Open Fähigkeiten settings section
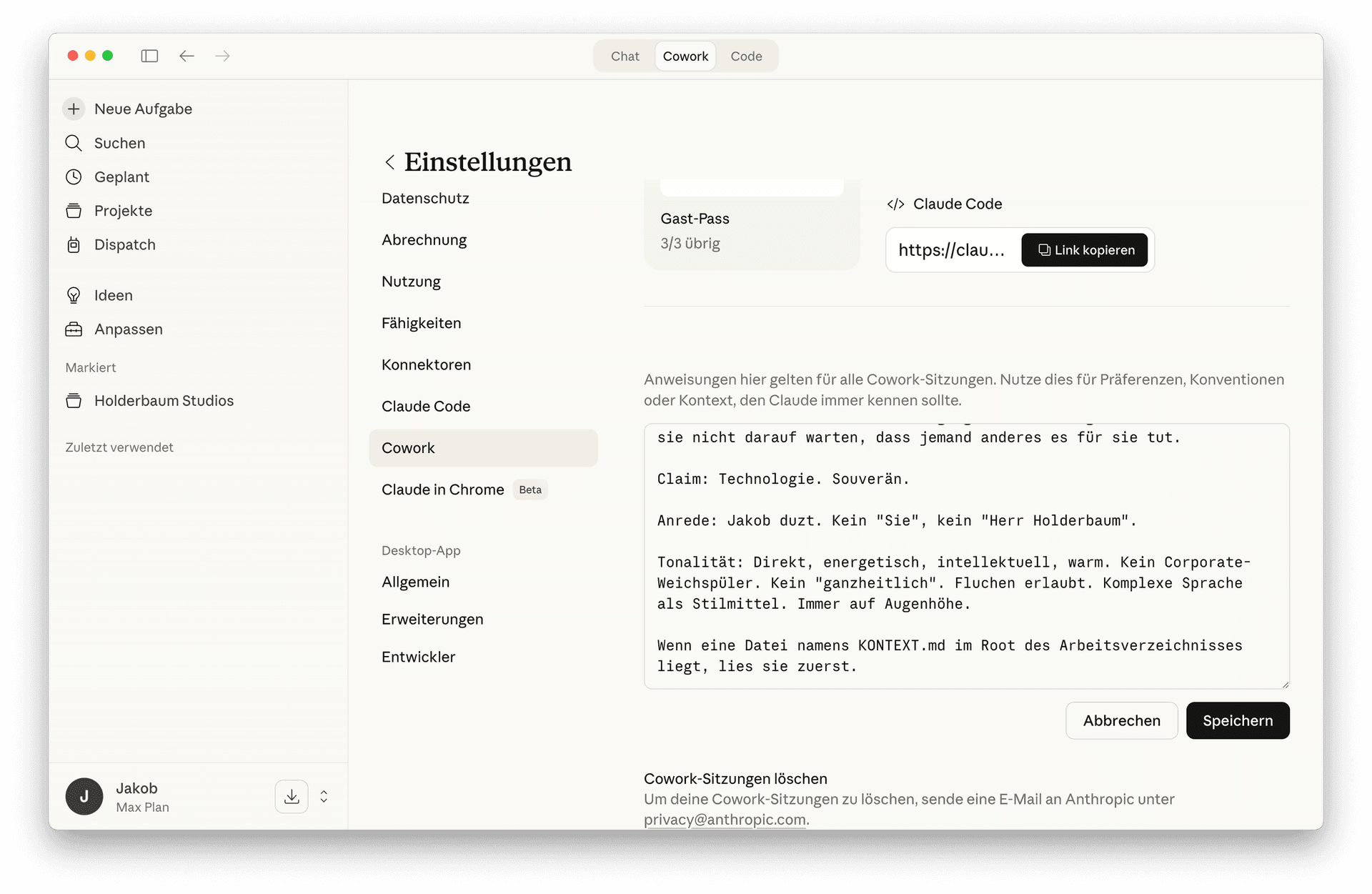 click(421, 323)
